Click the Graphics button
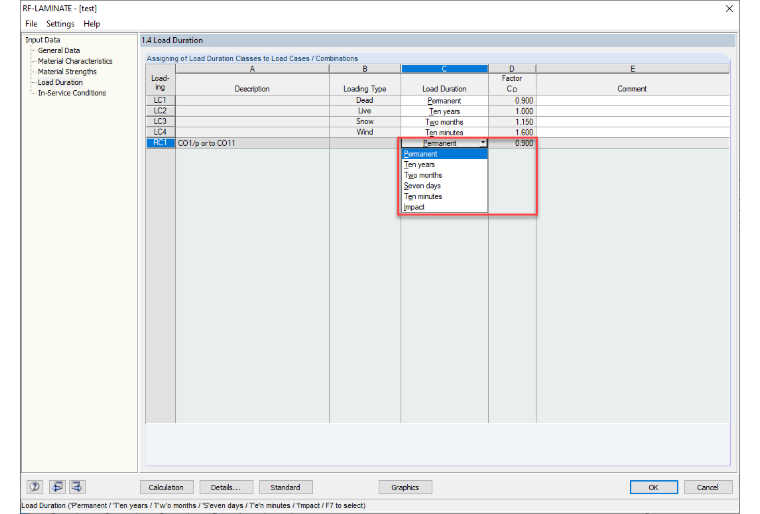This screenshot has width=760, height=514. pyautogui.click(x=405, y=487)
